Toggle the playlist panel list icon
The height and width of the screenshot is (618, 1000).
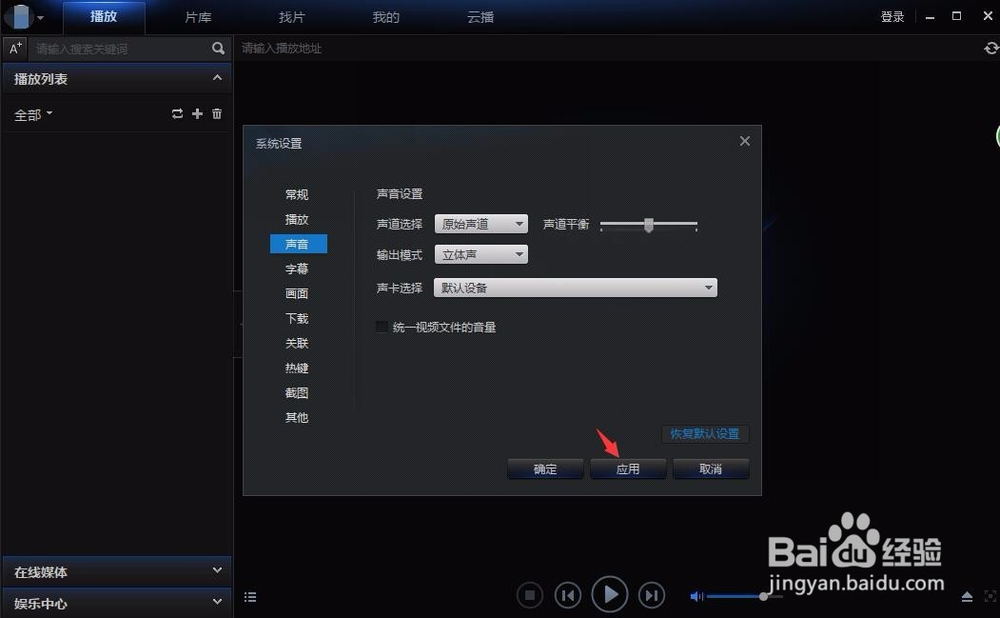tap(250, 597)
